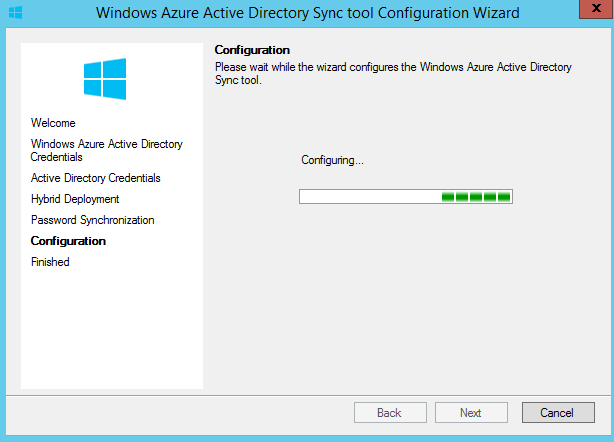
Task: Select Windows Azure Active Directory Credentials step
Action: [107, 150]
